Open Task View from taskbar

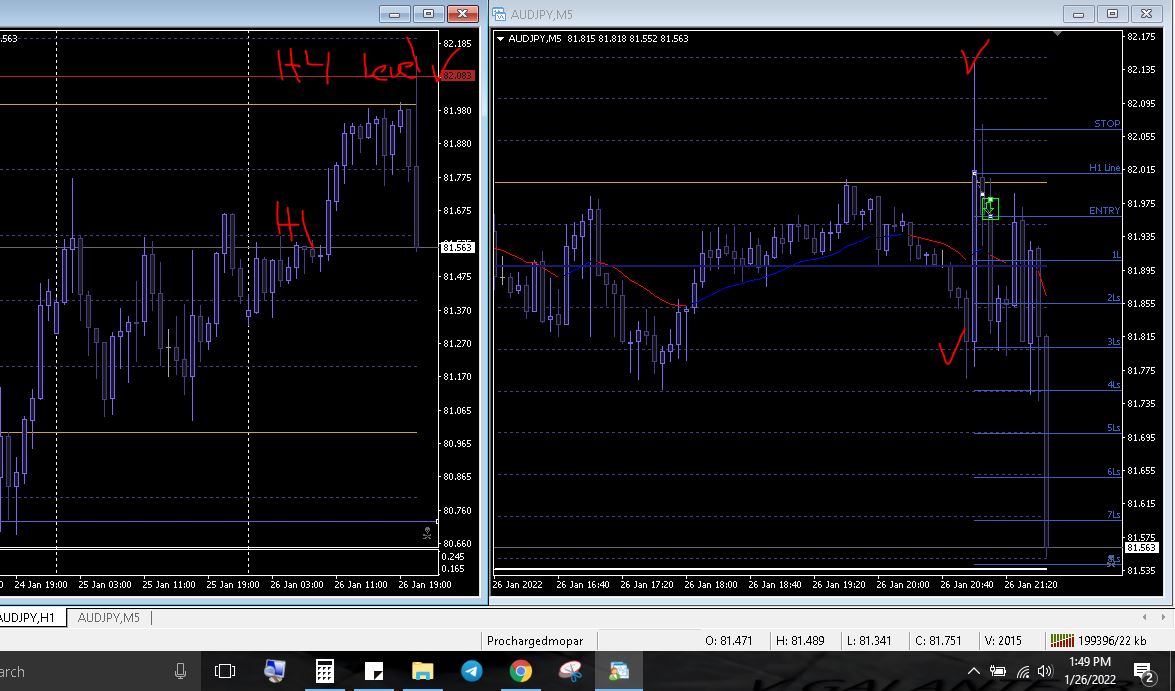[x=225, y=671]
